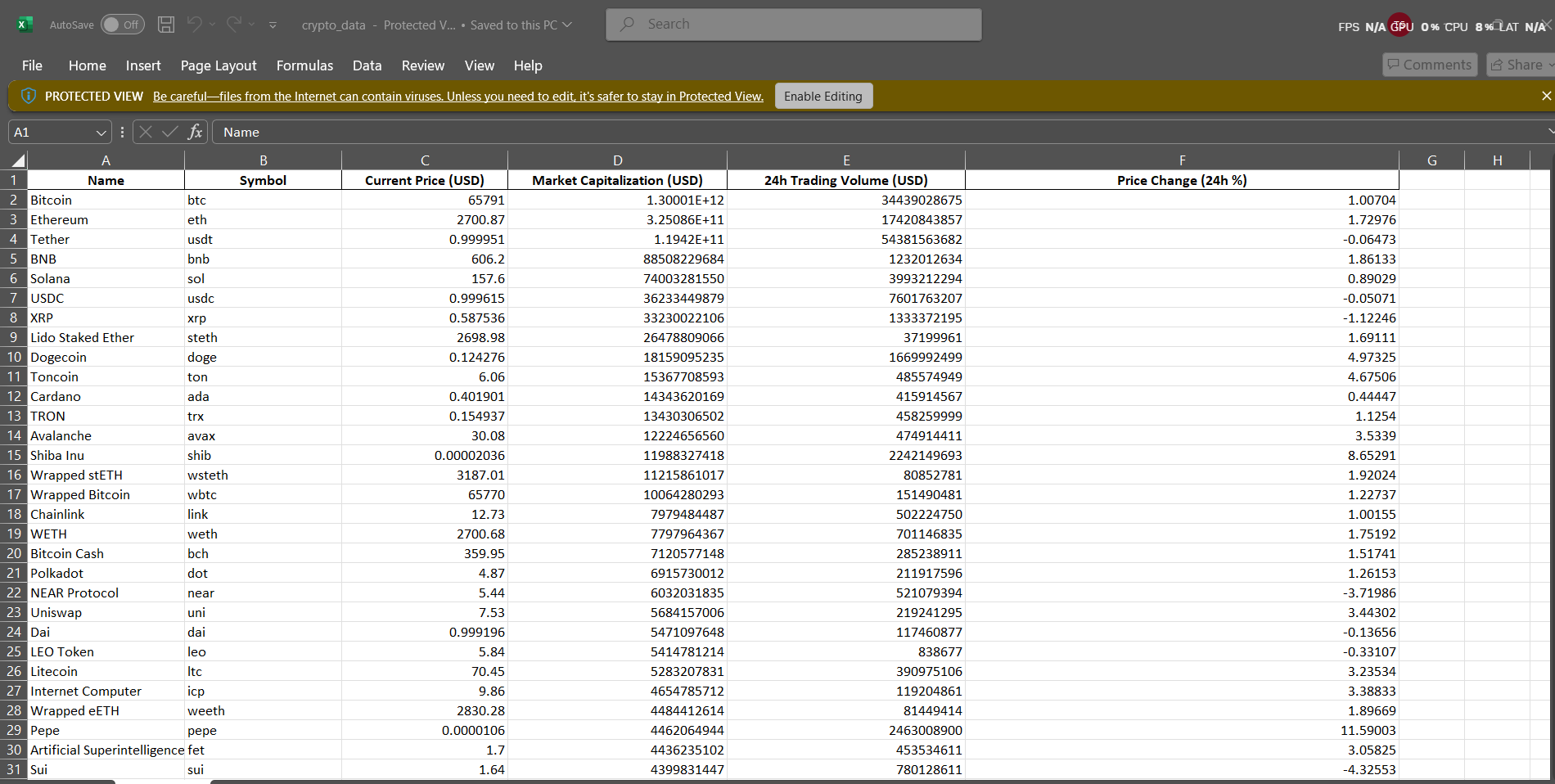
Task: Open the Home tab
Action: pos(88,65)
